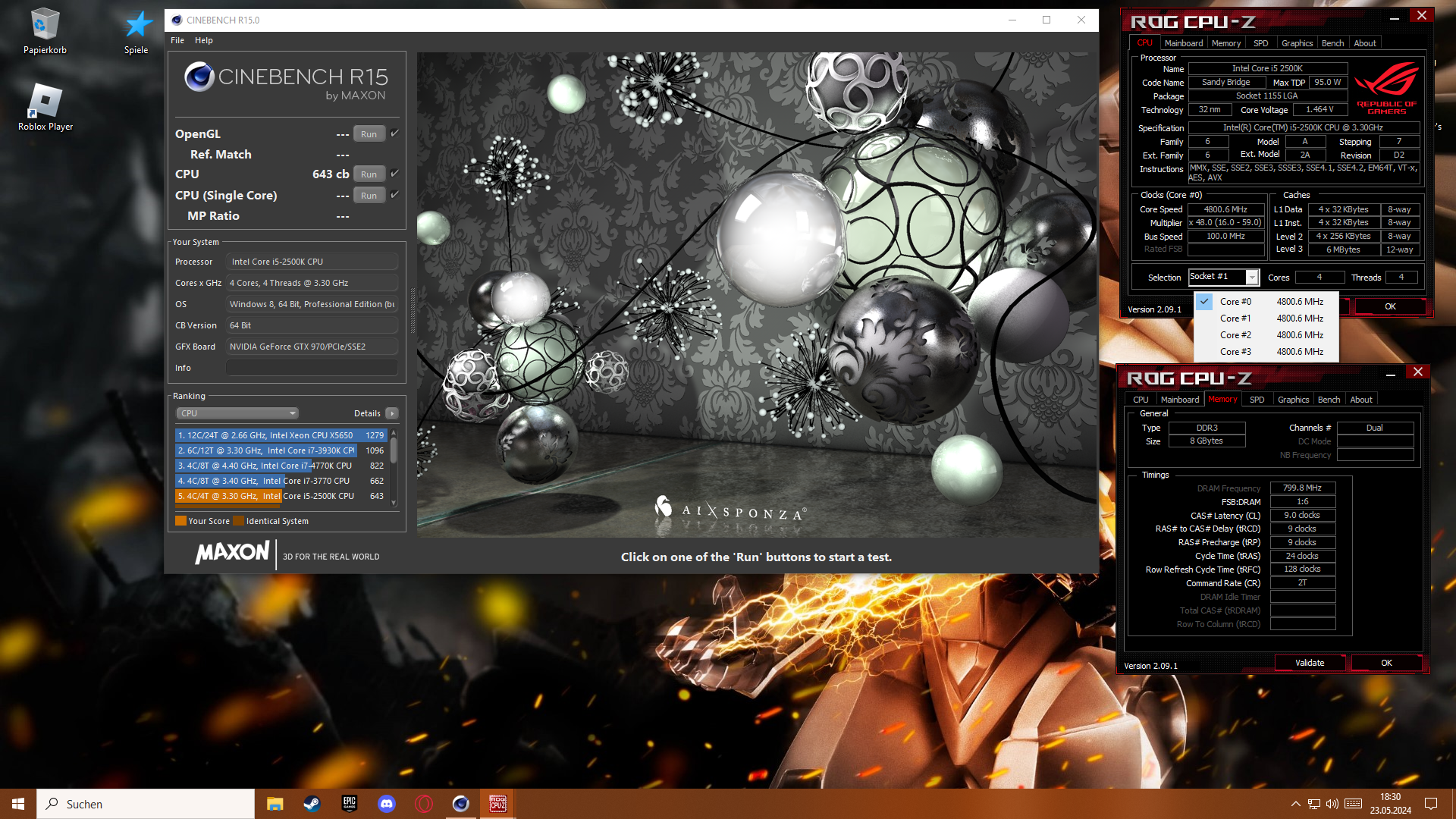This screenshot has height=819, width=1456.
Task: Switch to SPD tab in upper CPU-Z
Action: point(1261,43)
